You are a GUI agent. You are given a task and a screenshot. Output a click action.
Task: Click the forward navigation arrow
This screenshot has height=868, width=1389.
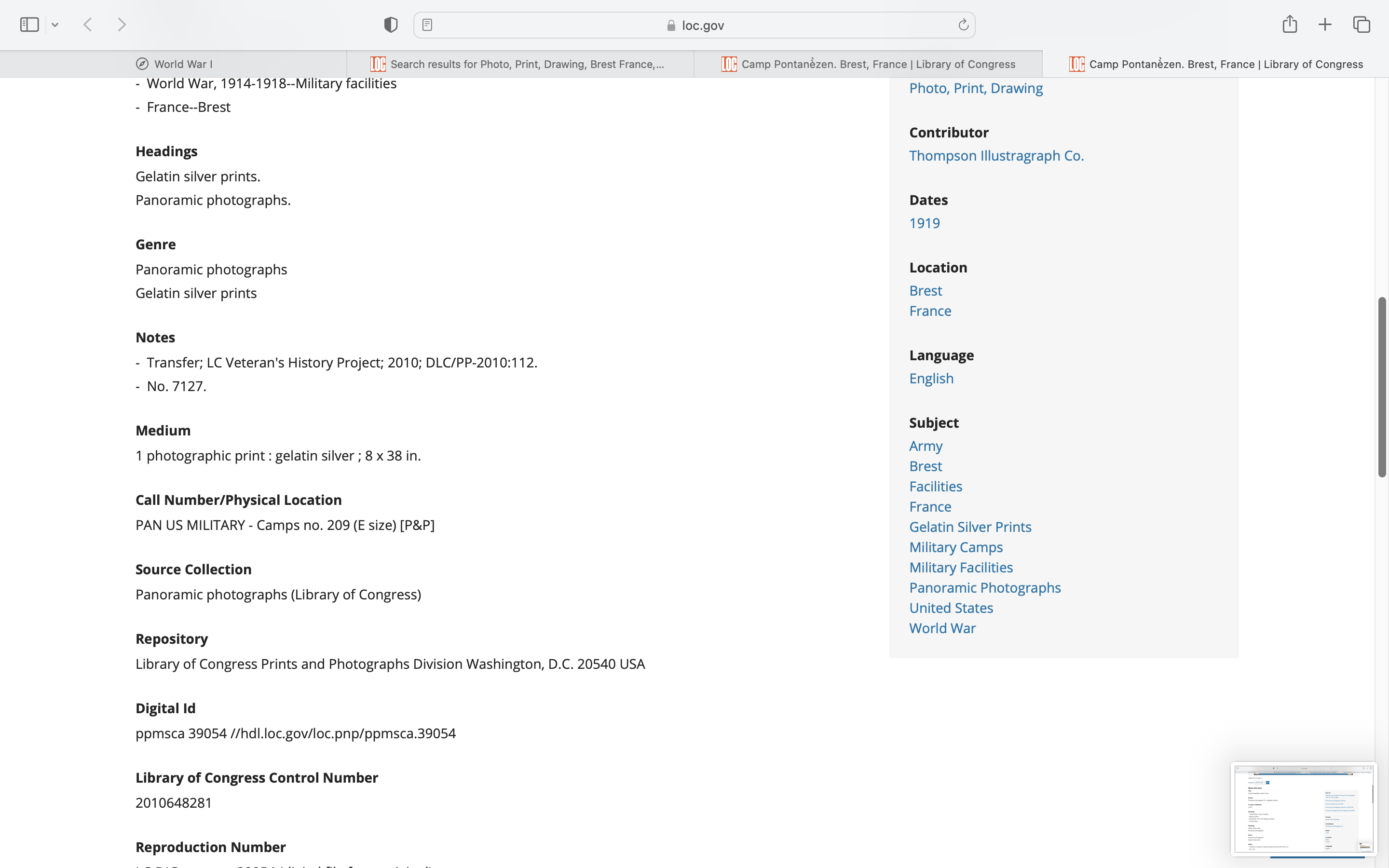coord(122,25)
